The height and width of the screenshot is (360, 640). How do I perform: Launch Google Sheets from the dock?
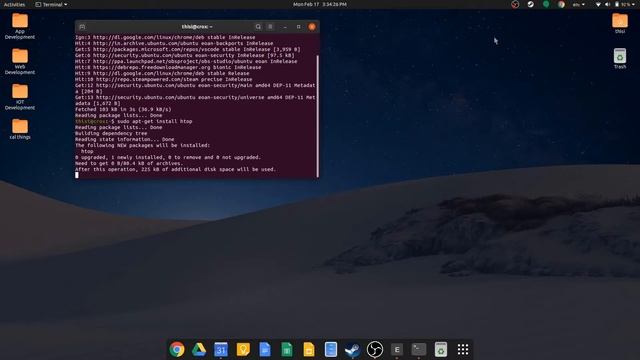pos(287,349)
